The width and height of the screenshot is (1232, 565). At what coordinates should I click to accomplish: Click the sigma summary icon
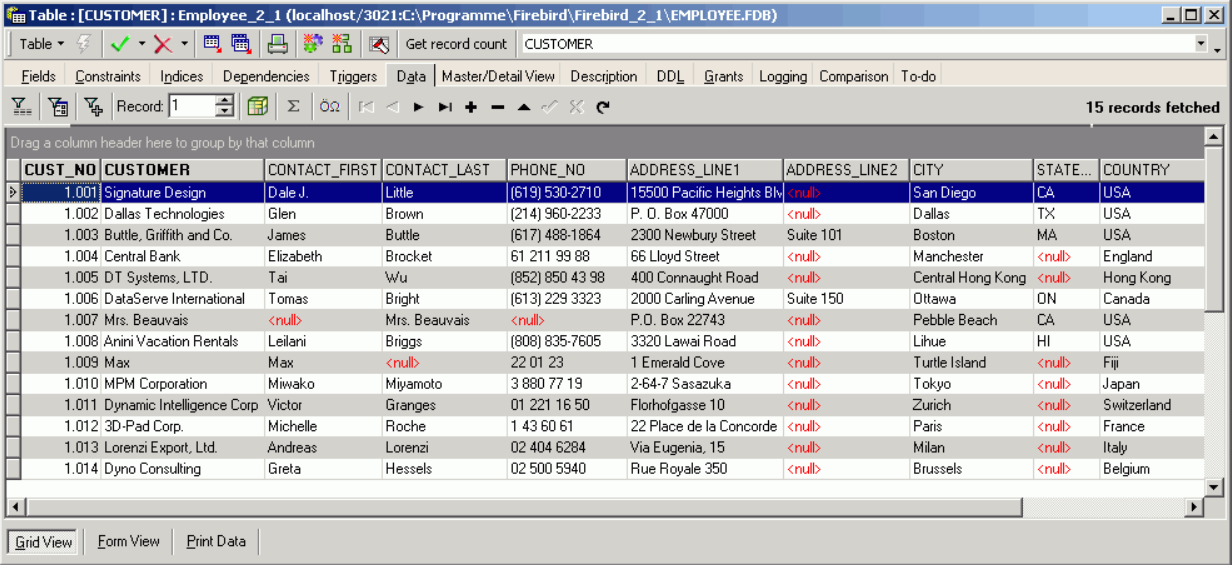click(293, 107)
